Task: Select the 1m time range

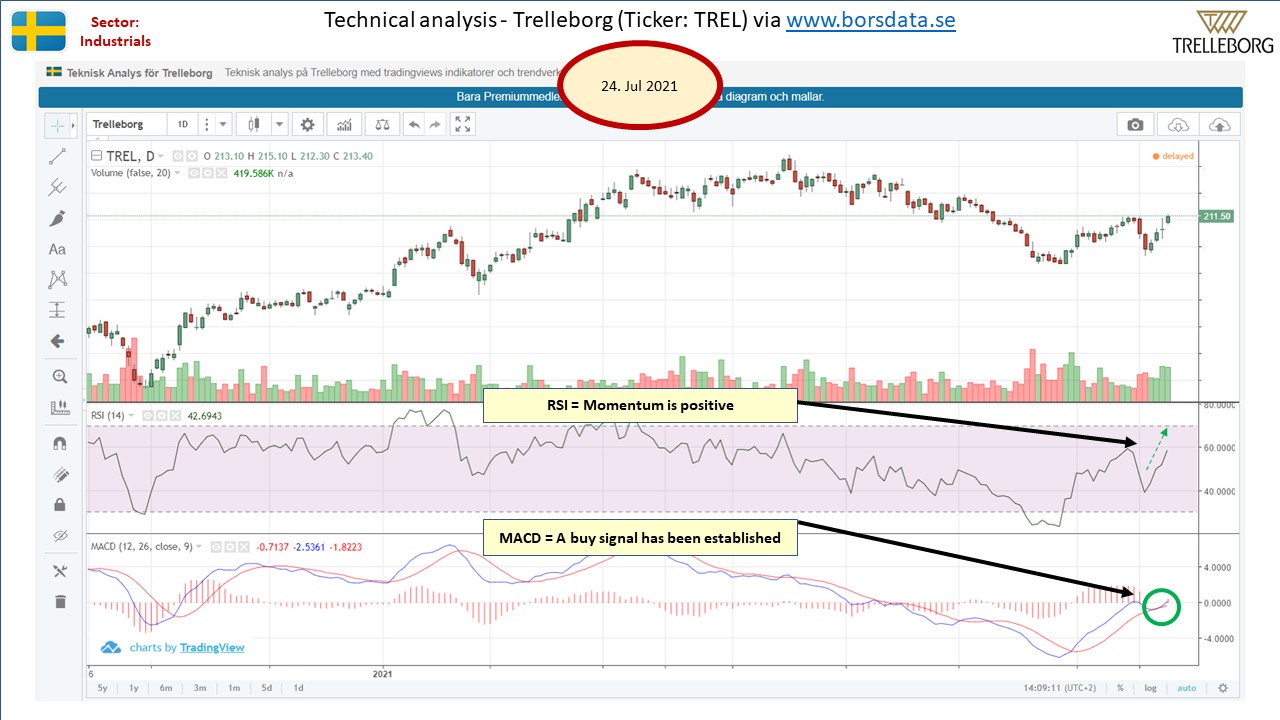Action: (233, 688)
